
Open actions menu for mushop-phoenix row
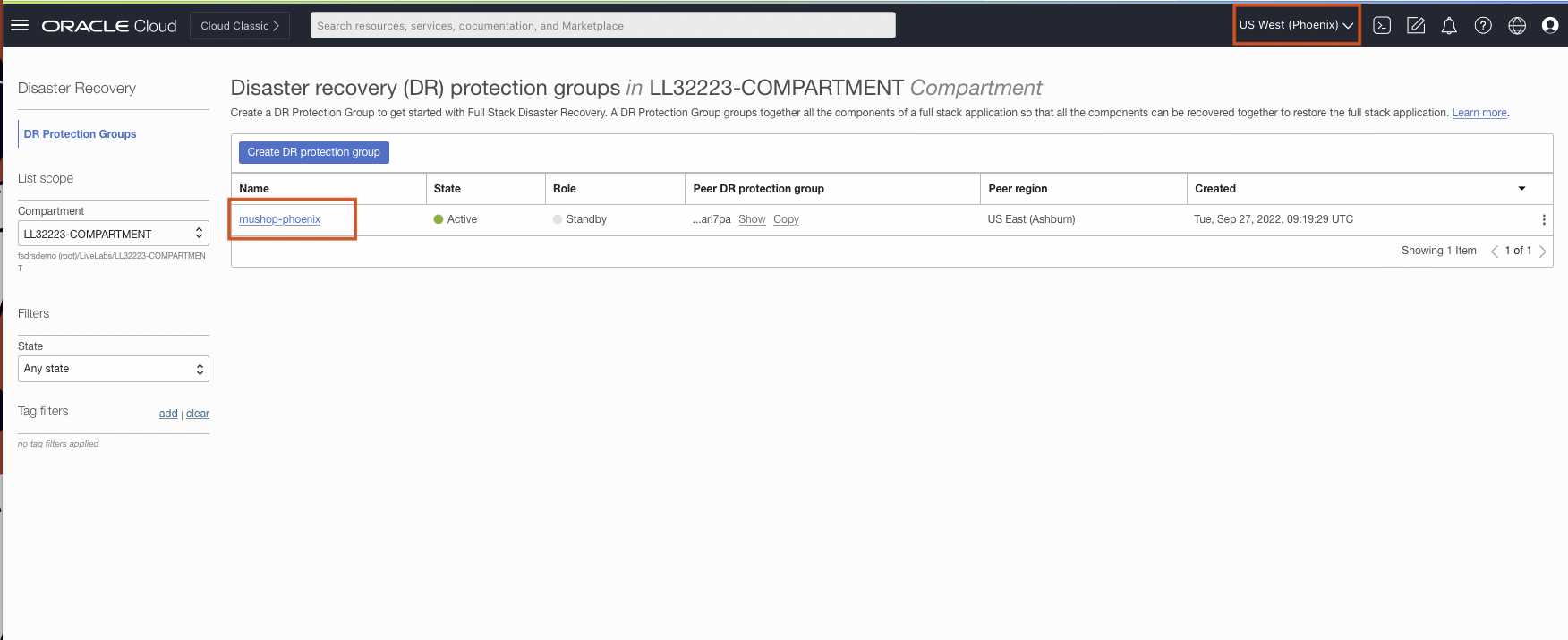click(1544, 220)
